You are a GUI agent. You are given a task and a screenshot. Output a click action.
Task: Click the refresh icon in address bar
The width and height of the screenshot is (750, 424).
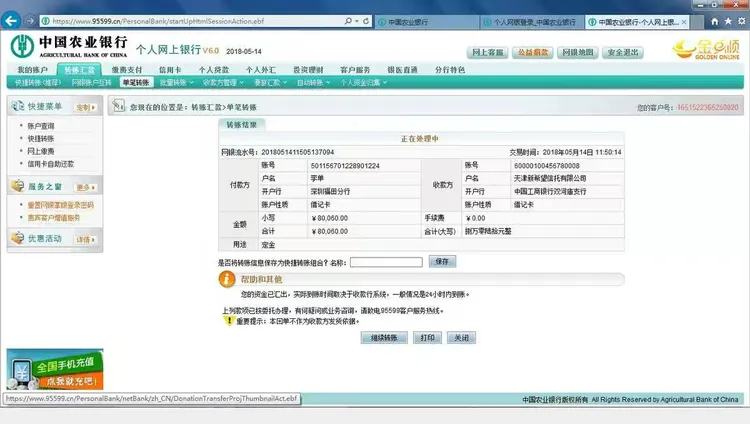pos(366,21)
